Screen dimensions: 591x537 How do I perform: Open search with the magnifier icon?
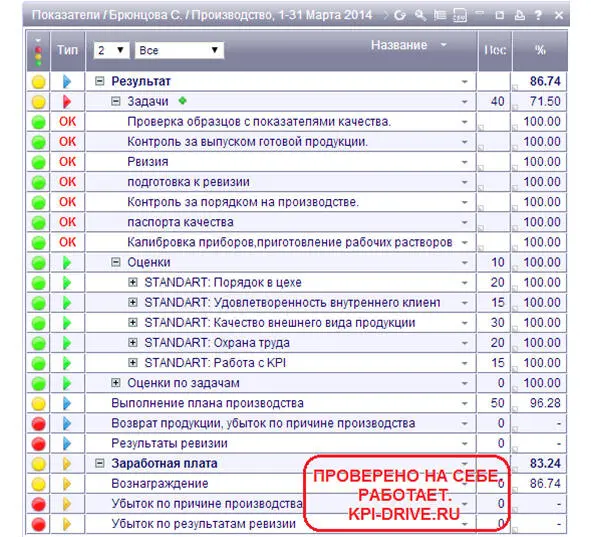coord(420,15)
